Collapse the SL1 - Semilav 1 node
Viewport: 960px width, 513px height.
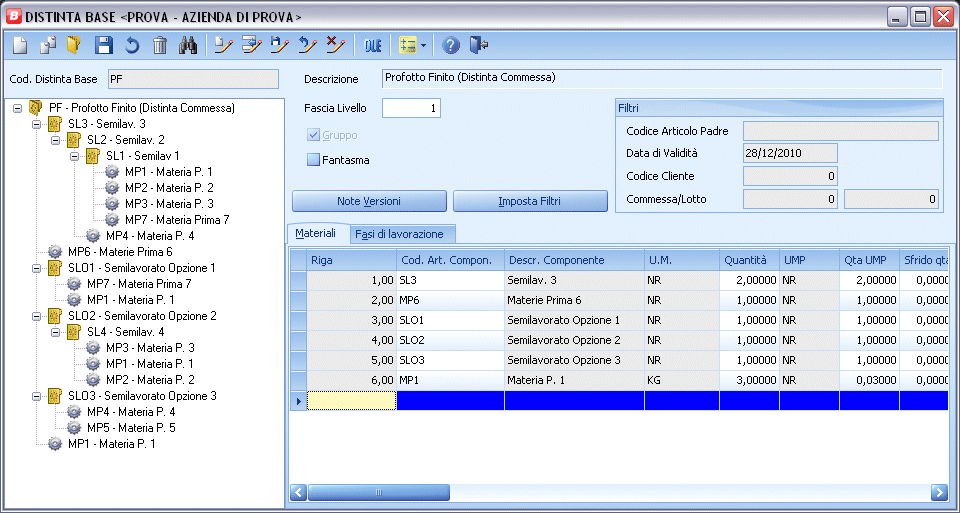75,155
